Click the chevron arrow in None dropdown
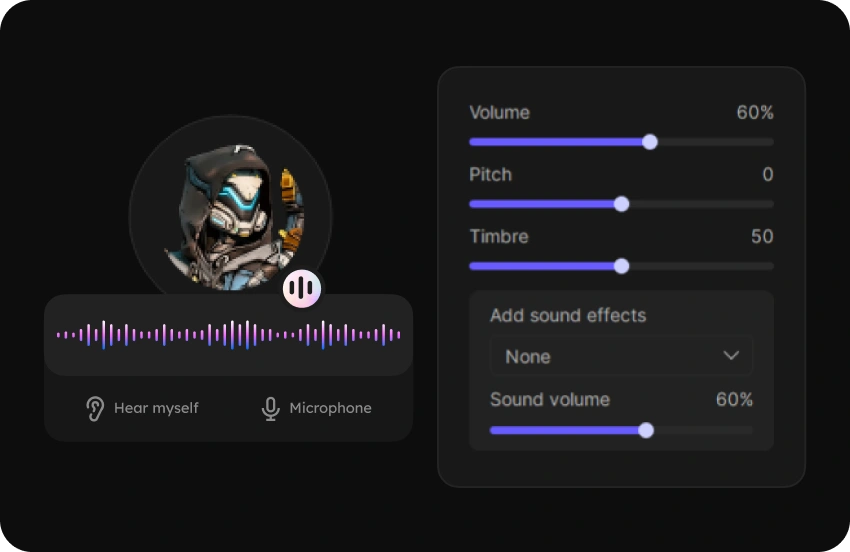 click(x=731, y=356)
